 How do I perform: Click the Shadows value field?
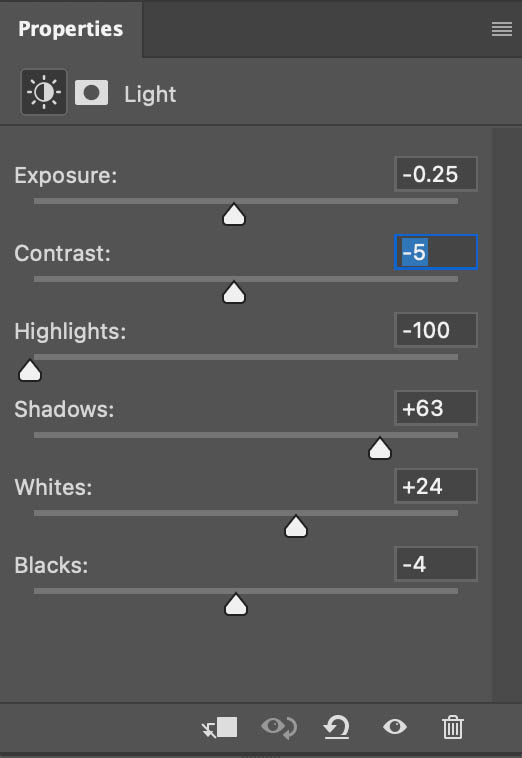436,408
